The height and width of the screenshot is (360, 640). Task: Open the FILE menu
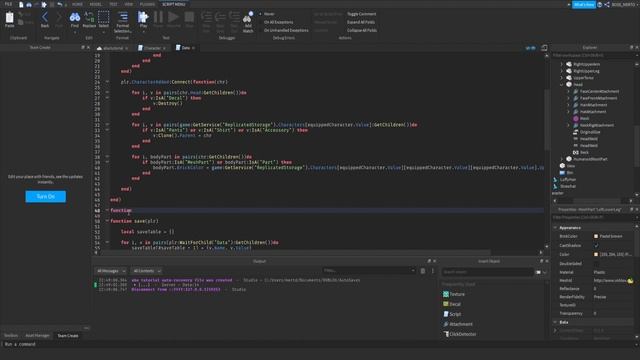pos(8,4)
